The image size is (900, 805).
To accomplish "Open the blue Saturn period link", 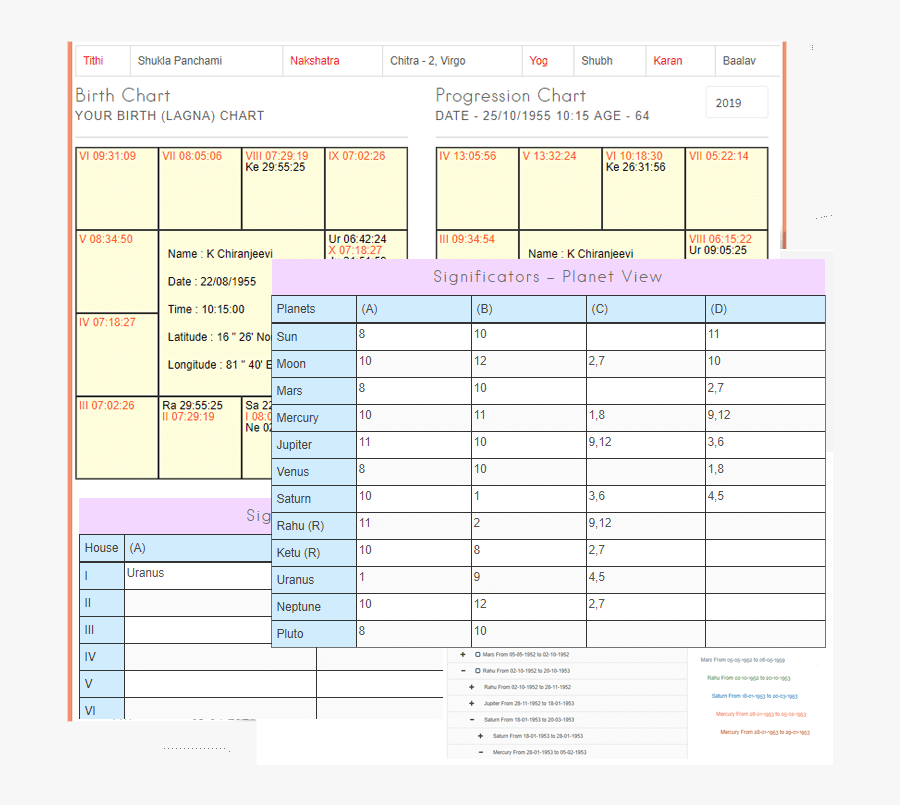I will click(754, 696).
